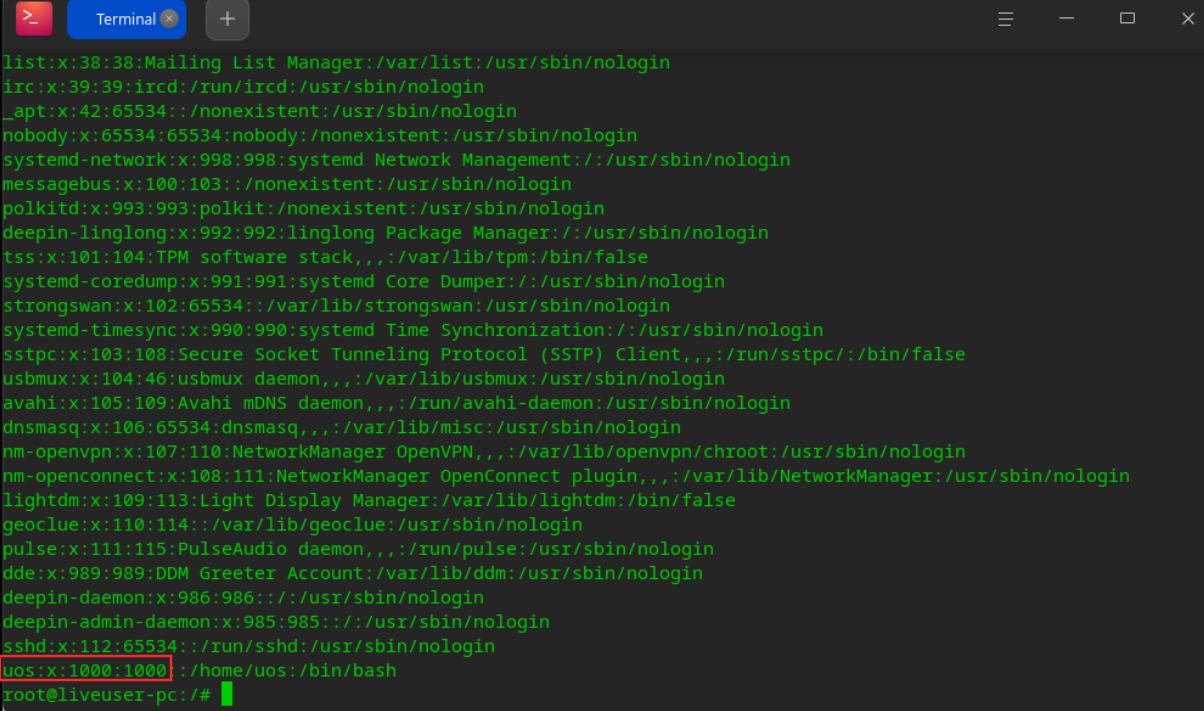Open the hamburger main menu
1204x711 pixels.
pos(1007,19)
